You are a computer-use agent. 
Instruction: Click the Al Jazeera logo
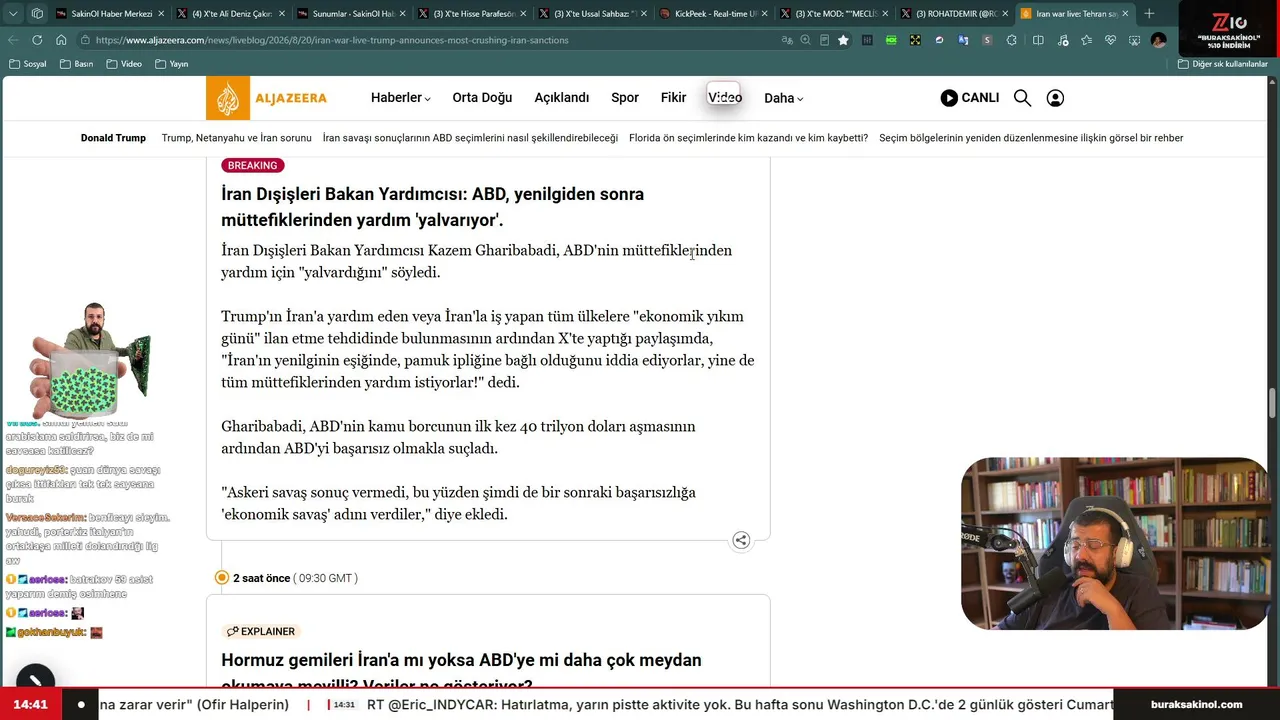pyautogui.click(x=267, y=98)
